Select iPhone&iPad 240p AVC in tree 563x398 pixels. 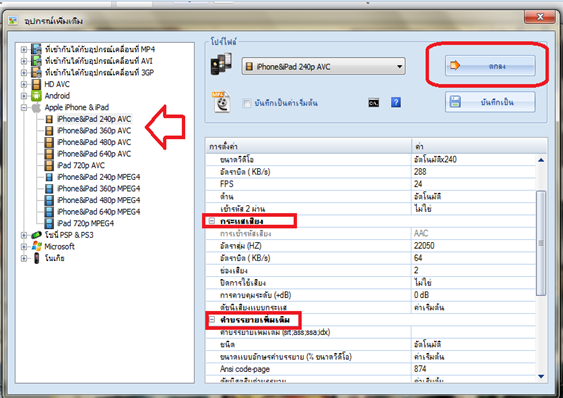tap(94, 119)
